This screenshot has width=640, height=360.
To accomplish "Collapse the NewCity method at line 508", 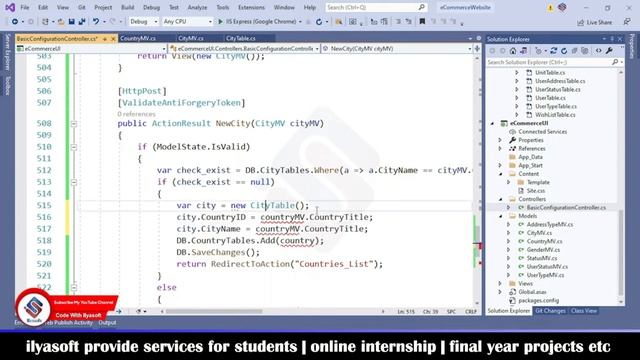I will pyautogui.click(x=74, y=124).
